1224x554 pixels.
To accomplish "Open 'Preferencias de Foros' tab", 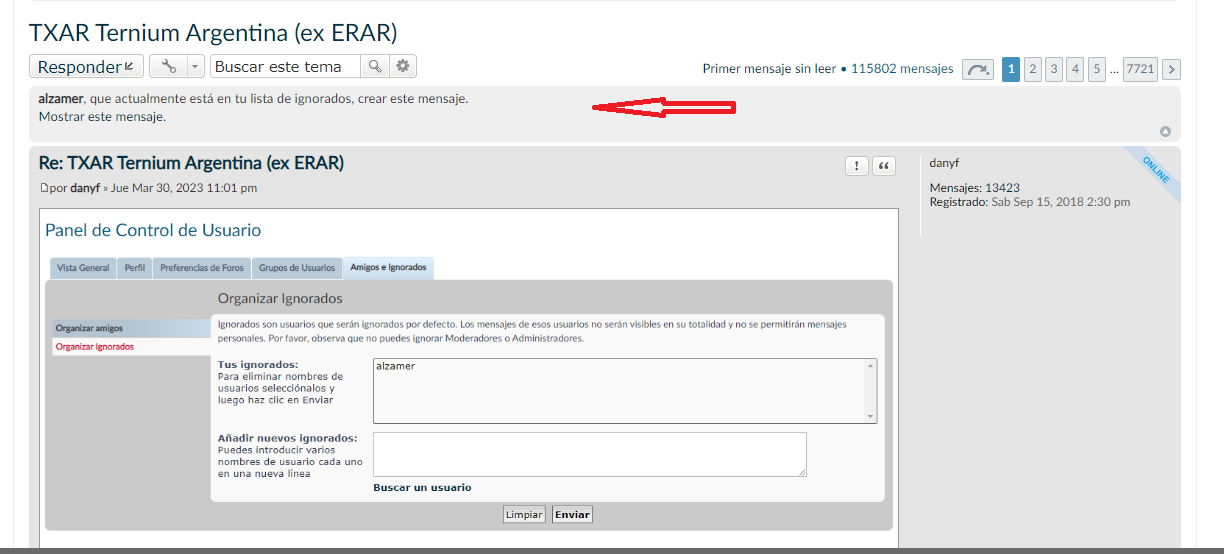I will click(202, 268).
